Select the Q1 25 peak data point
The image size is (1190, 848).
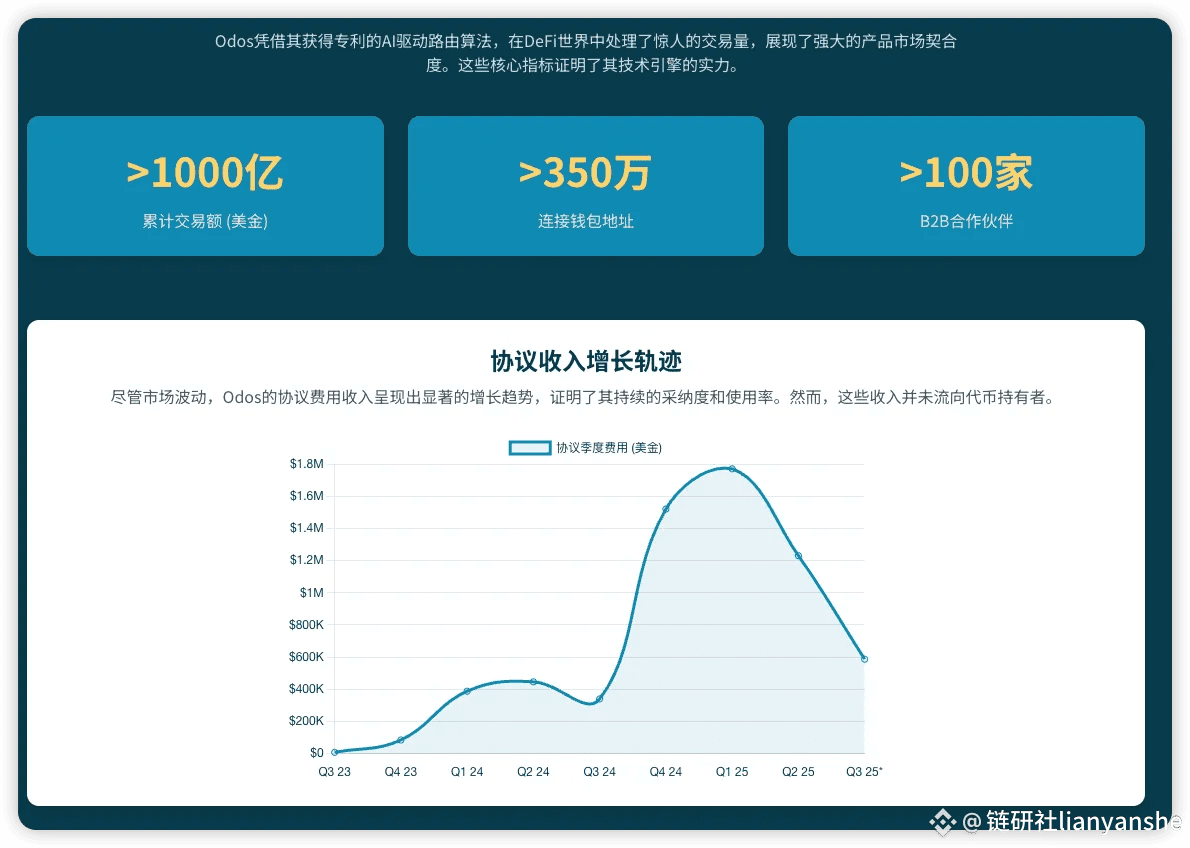point(732,469)
